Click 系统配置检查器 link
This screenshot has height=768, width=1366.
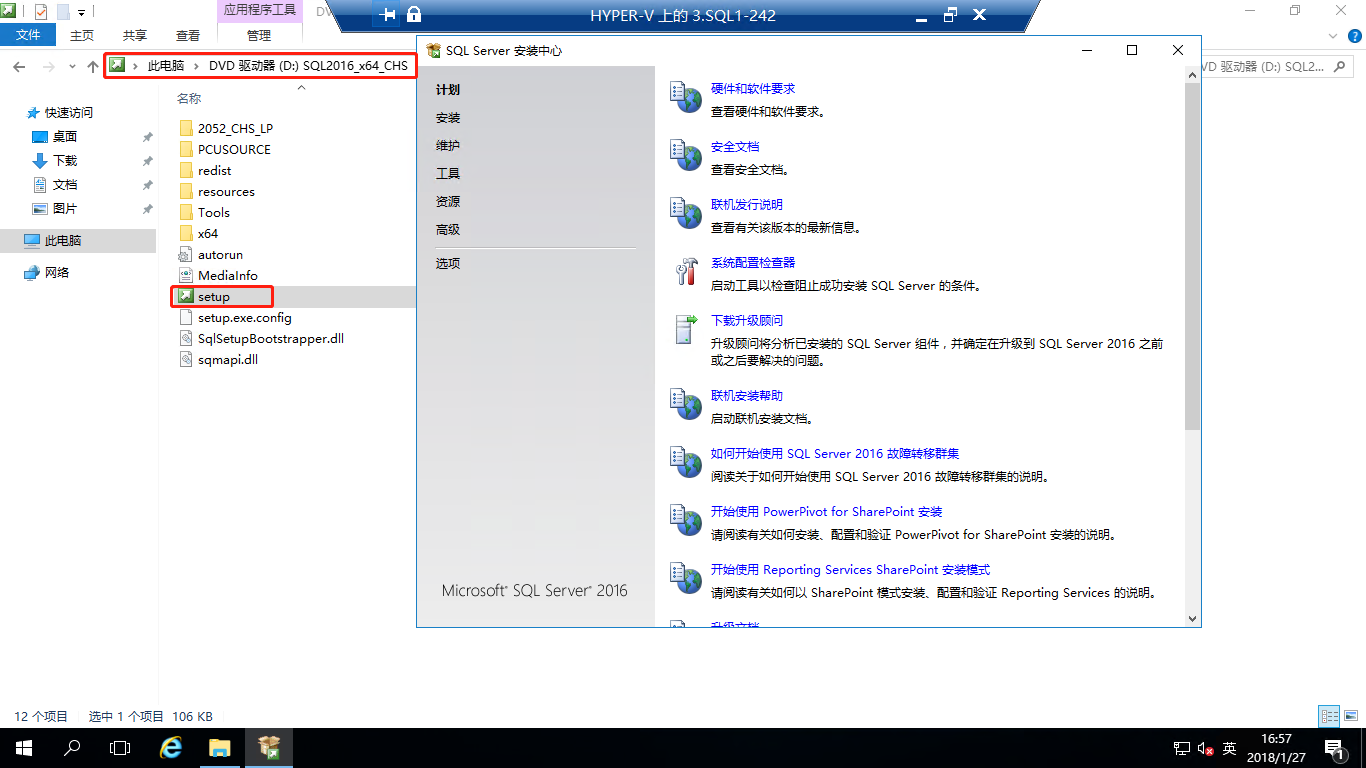[753, 263]
